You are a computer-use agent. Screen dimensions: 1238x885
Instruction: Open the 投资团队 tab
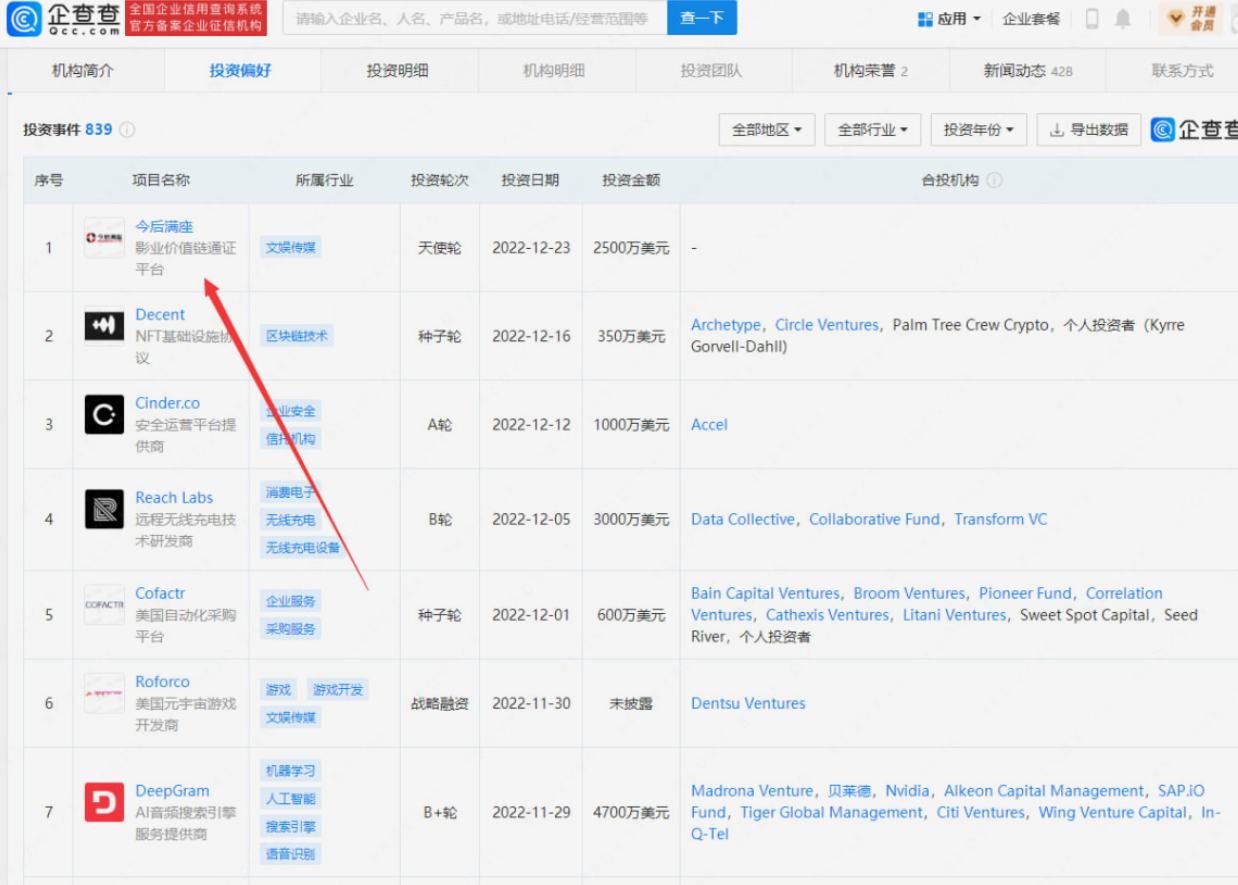[711, 71]
